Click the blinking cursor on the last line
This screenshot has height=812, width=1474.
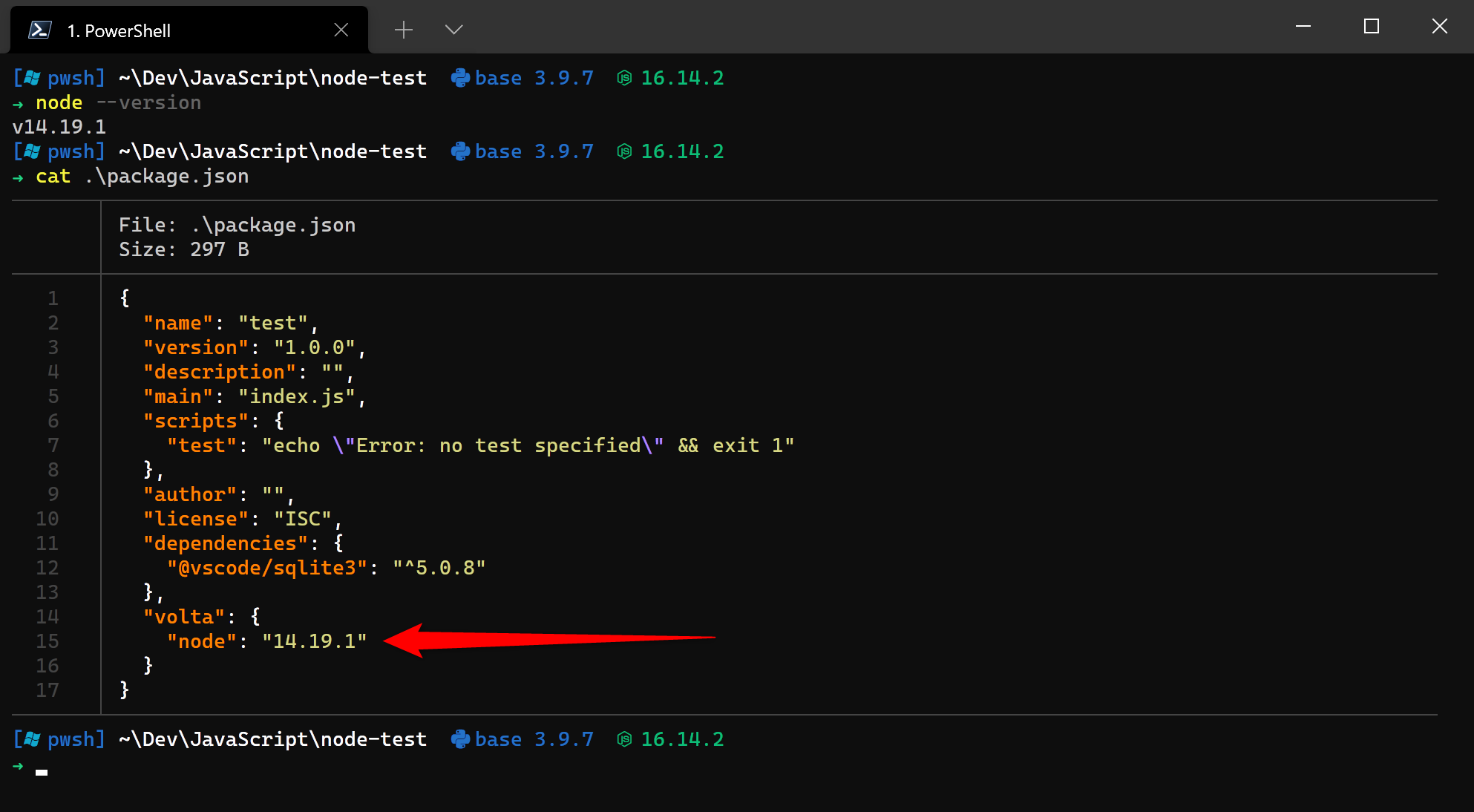(x=42, y=772)
